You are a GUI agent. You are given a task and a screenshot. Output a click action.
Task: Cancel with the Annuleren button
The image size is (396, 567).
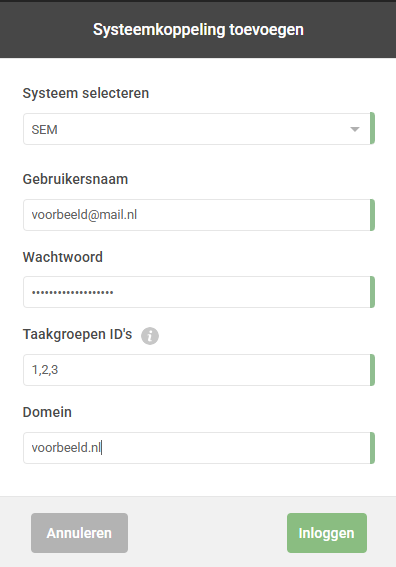click(79, 533)
